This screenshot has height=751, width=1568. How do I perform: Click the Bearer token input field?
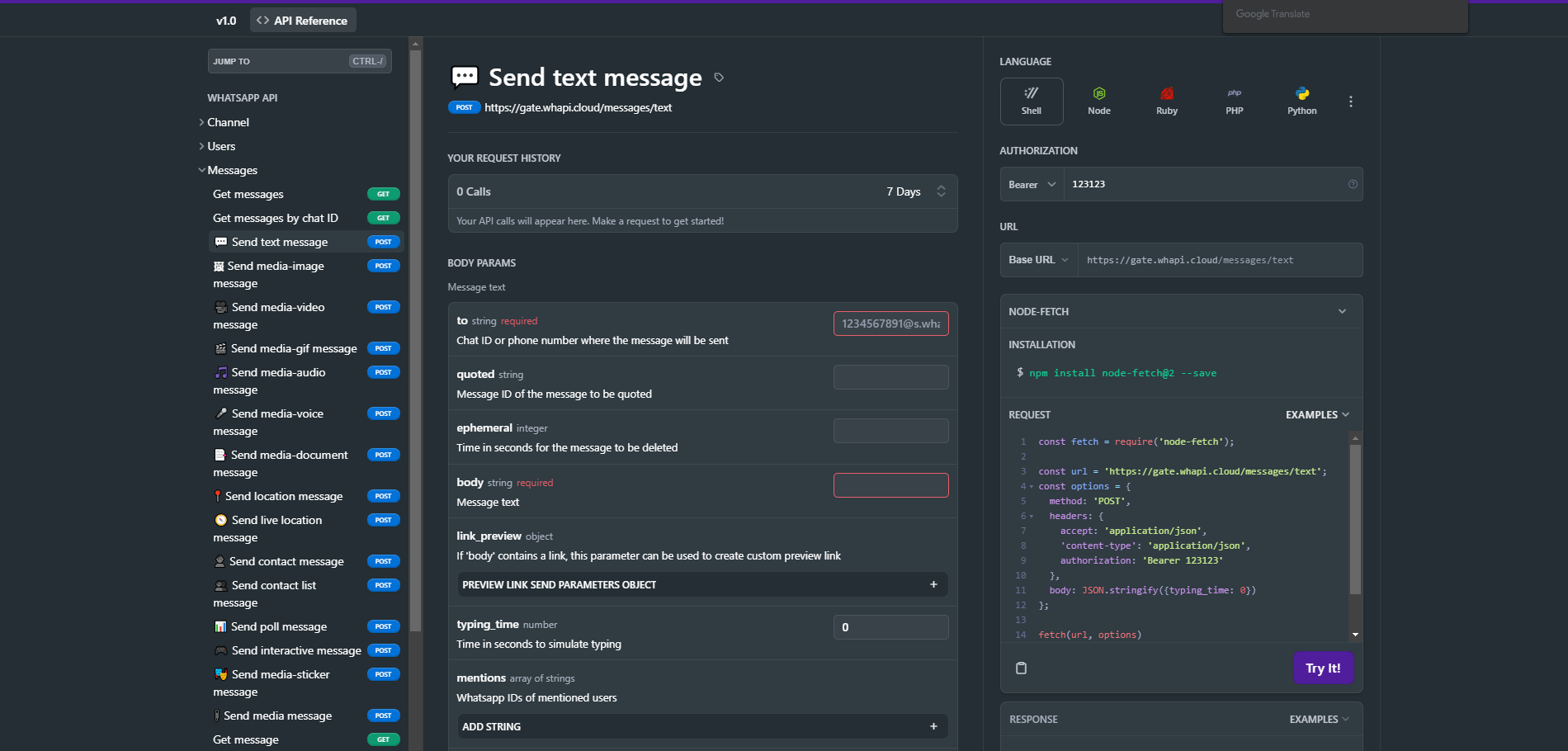point(1205,184)
